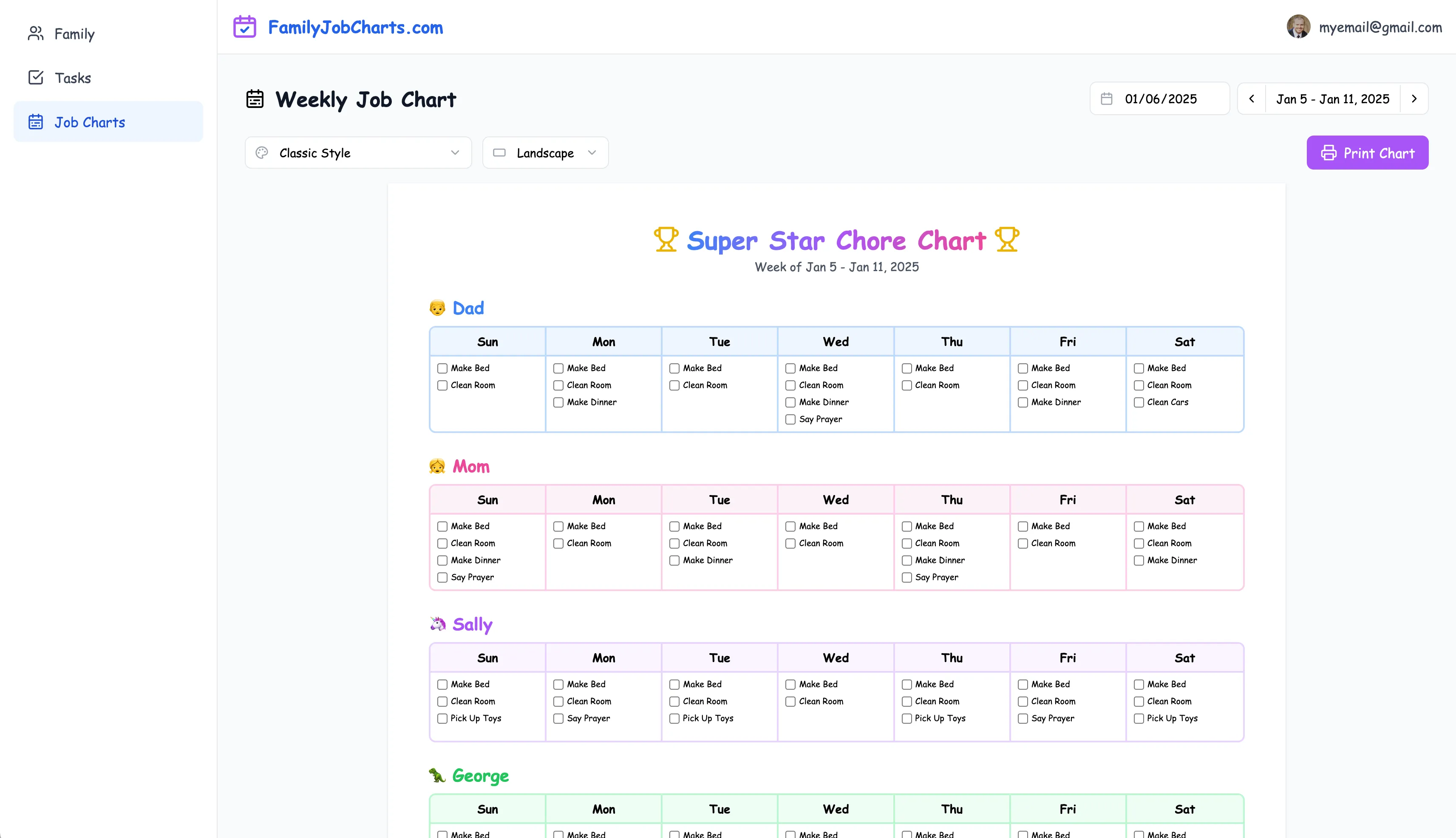
Task: Click the FamilyJobCharts.com site link
Action: coord(355,27)
